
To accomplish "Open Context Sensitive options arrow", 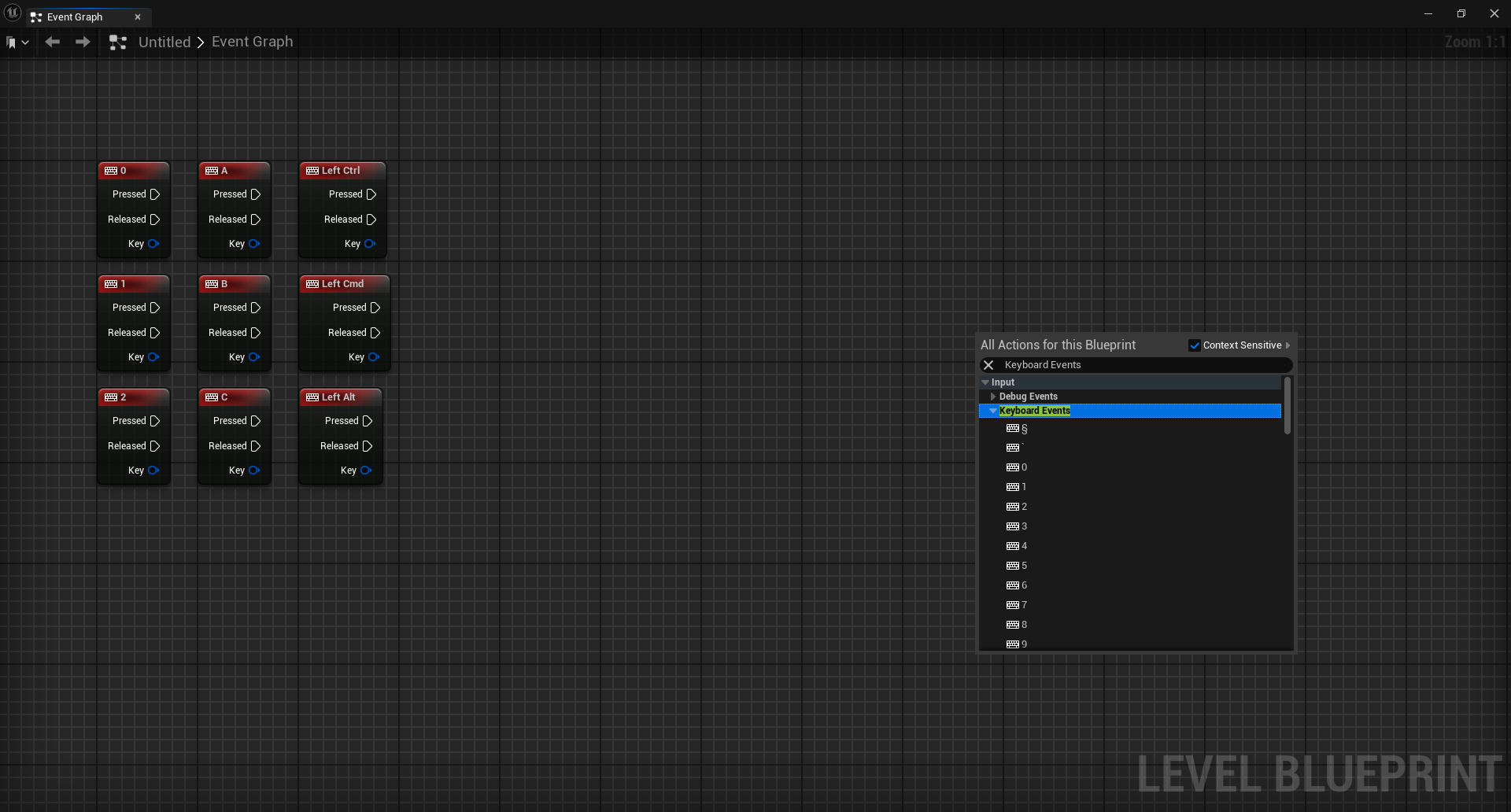I will 1287,345.
